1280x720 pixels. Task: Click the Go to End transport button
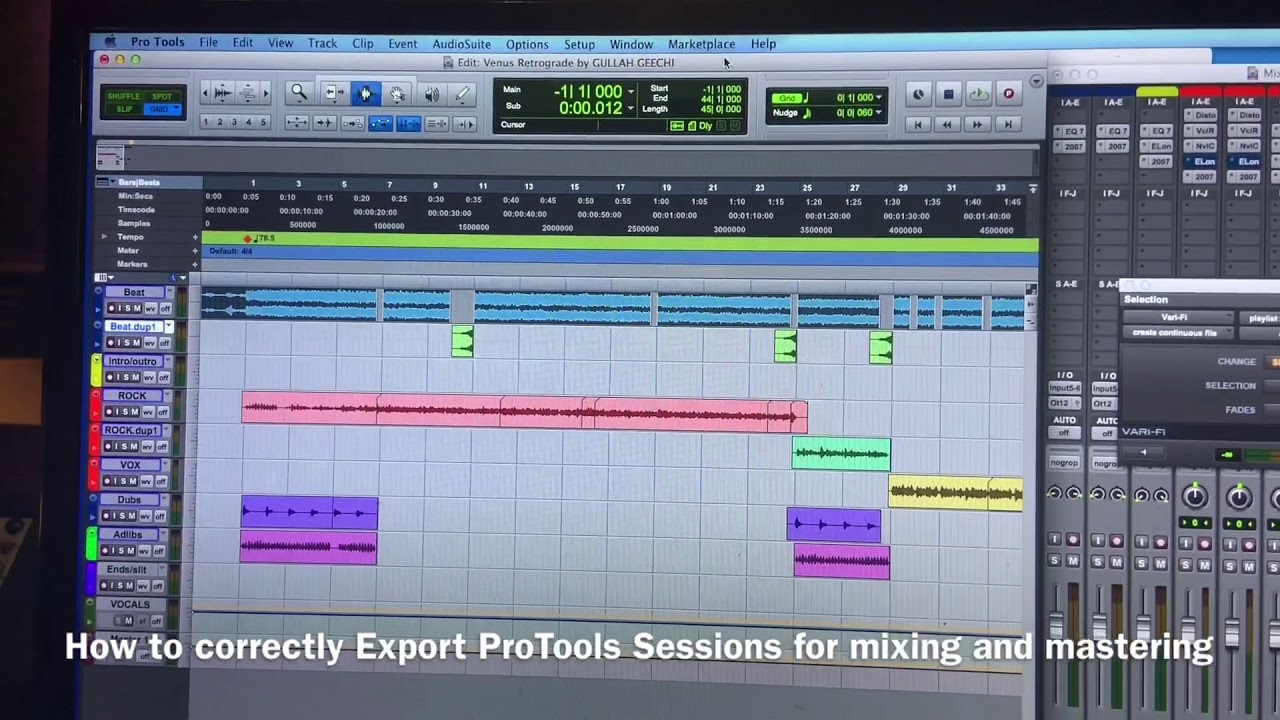[1008, 124]
